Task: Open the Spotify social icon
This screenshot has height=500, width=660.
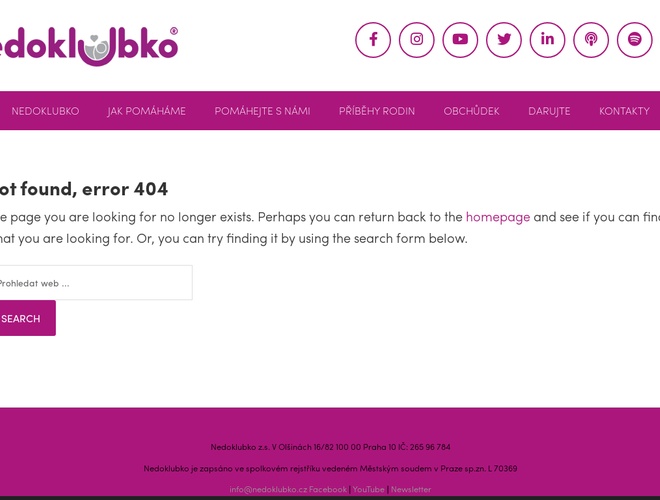Action: click(x=635, y=40)
